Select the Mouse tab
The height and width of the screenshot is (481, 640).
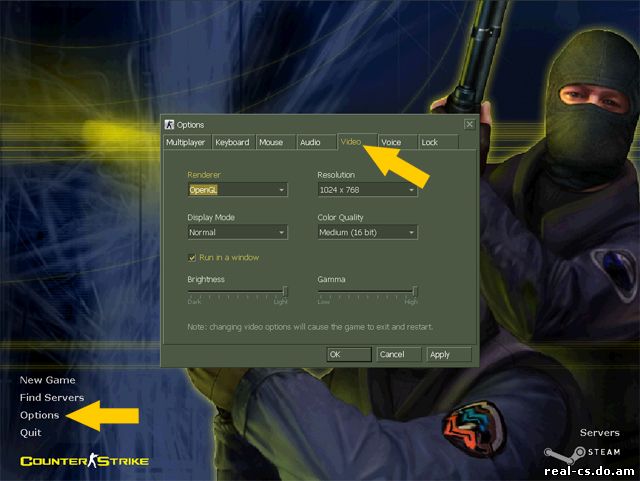coord(276,142)
